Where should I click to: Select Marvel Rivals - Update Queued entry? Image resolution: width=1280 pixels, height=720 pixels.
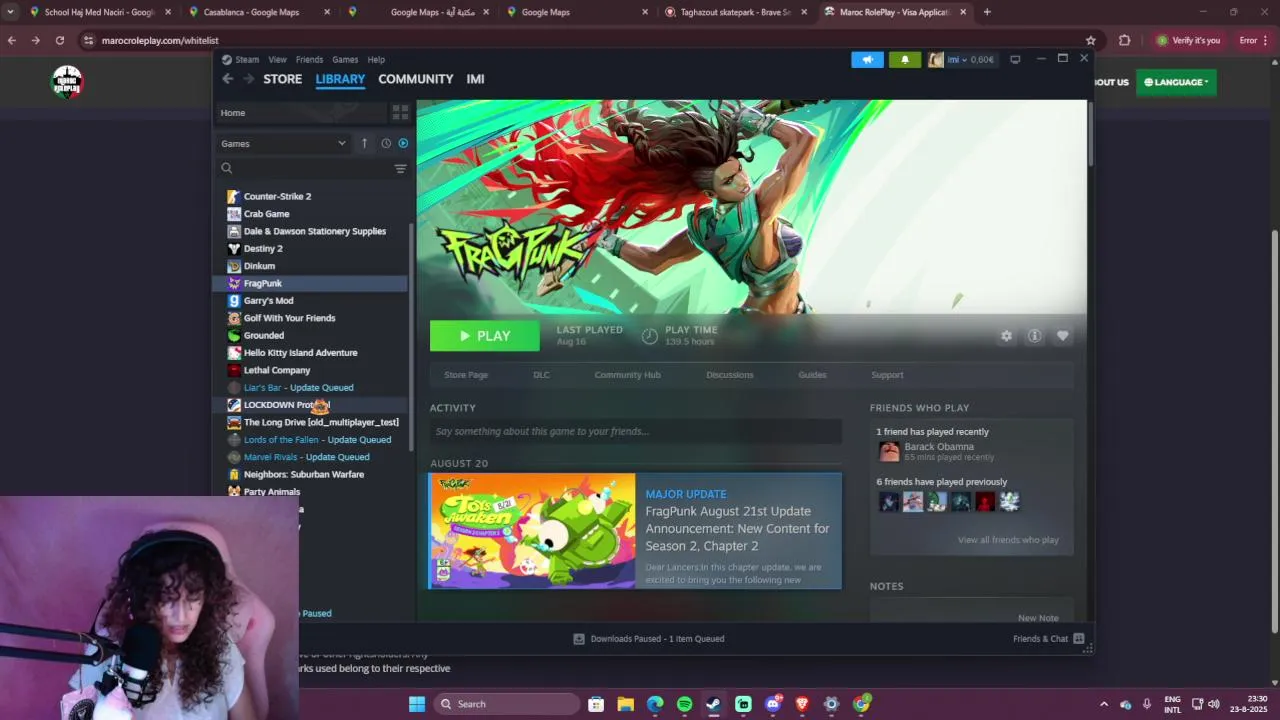click(306, 457)
